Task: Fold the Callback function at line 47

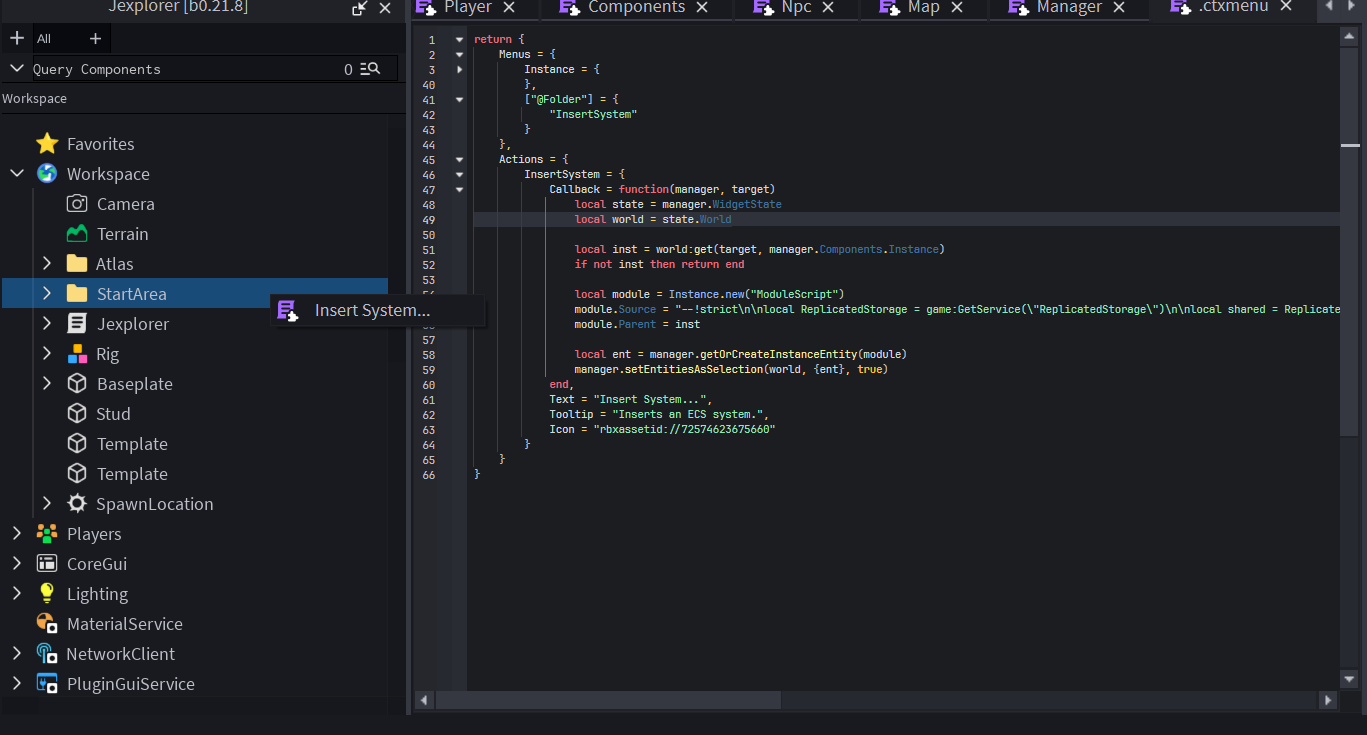Action: [459, 190]
